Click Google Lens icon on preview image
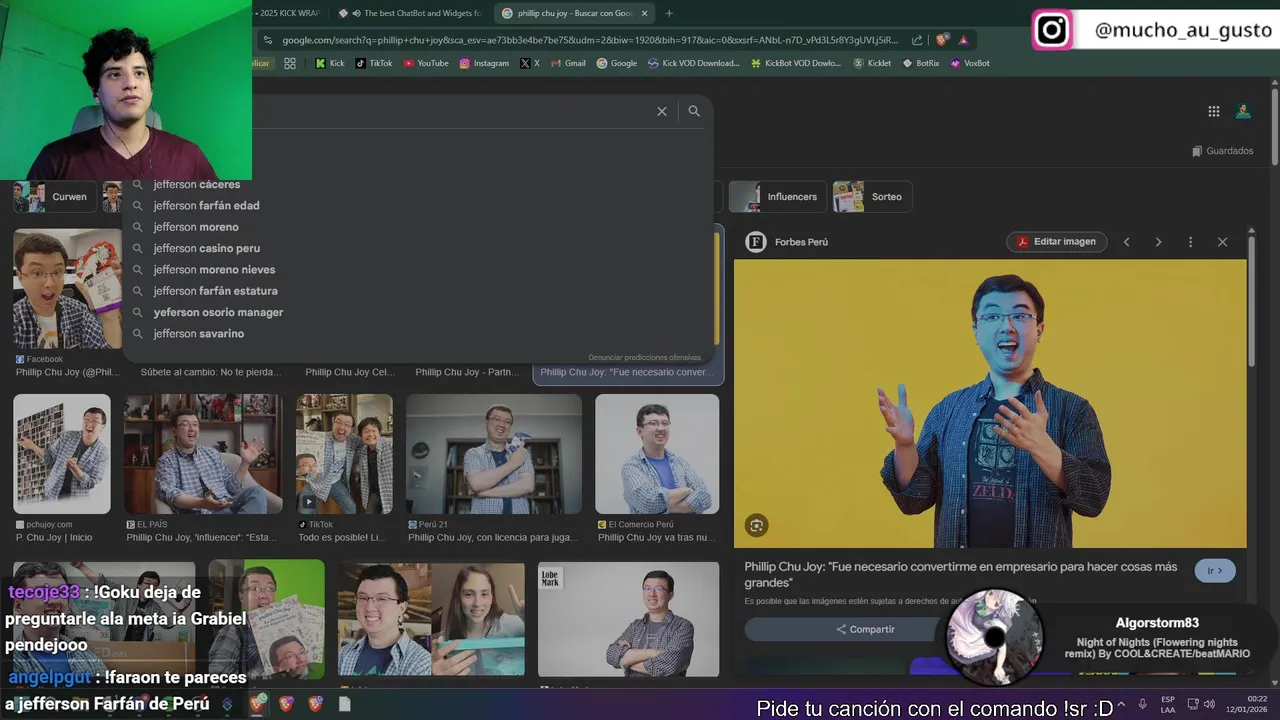 tap(756, 525)
